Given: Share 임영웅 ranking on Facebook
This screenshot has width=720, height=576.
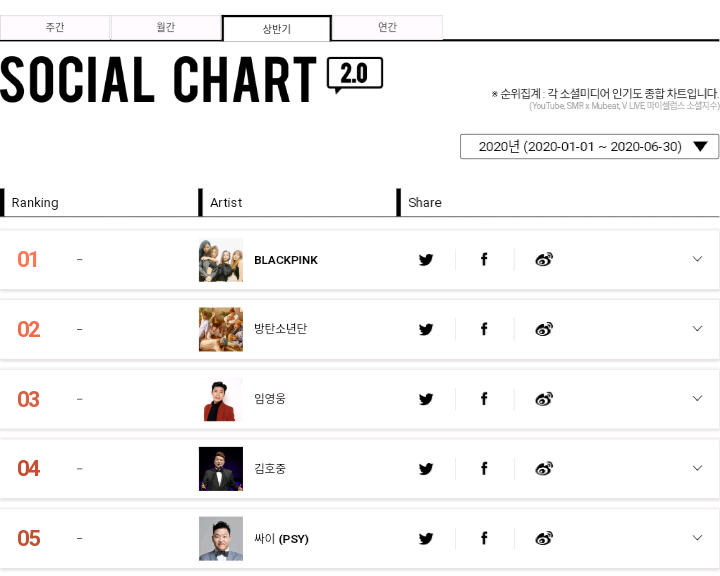Looking at the screenshot, I should [x=484, y=399].
